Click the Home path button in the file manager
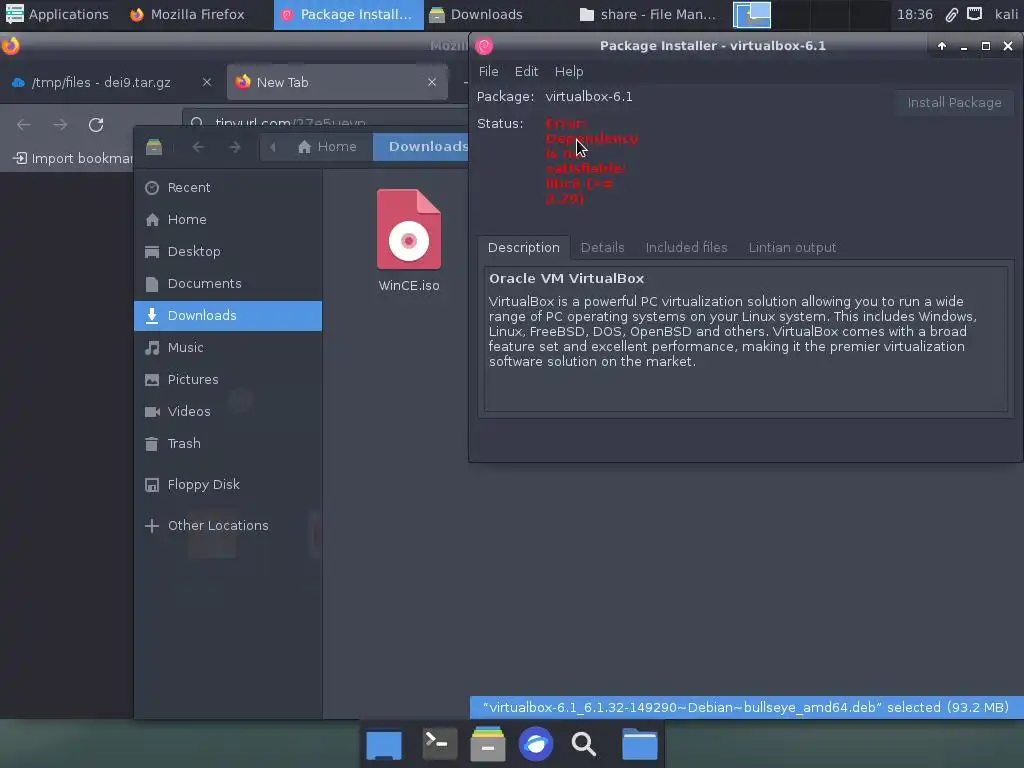The image size is (1024, 768). pyautogui.click(x=328, y=147)
